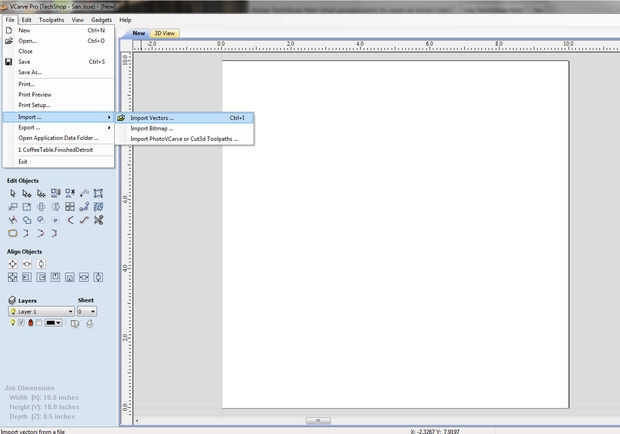
Task: Choose Close in the File menu
Action: tap(59, 51)
